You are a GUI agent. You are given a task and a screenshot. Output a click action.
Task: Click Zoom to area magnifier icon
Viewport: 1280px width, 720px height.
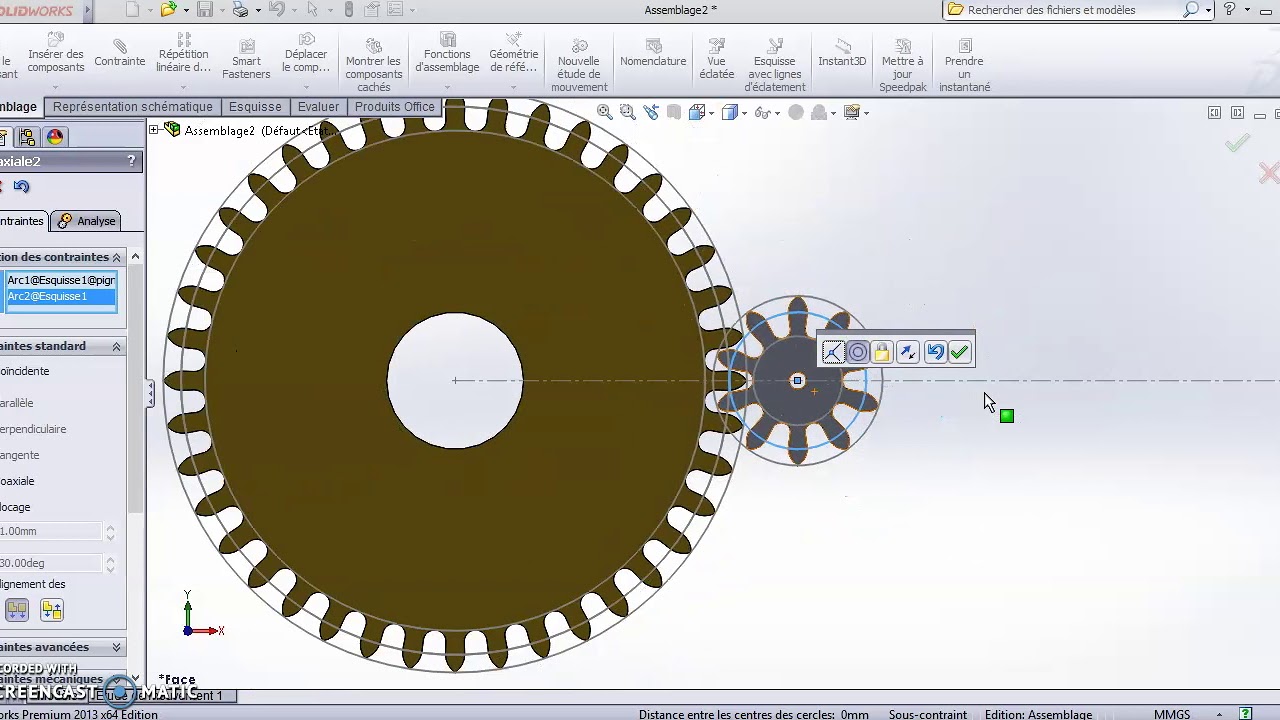click(x=628, y=112)
